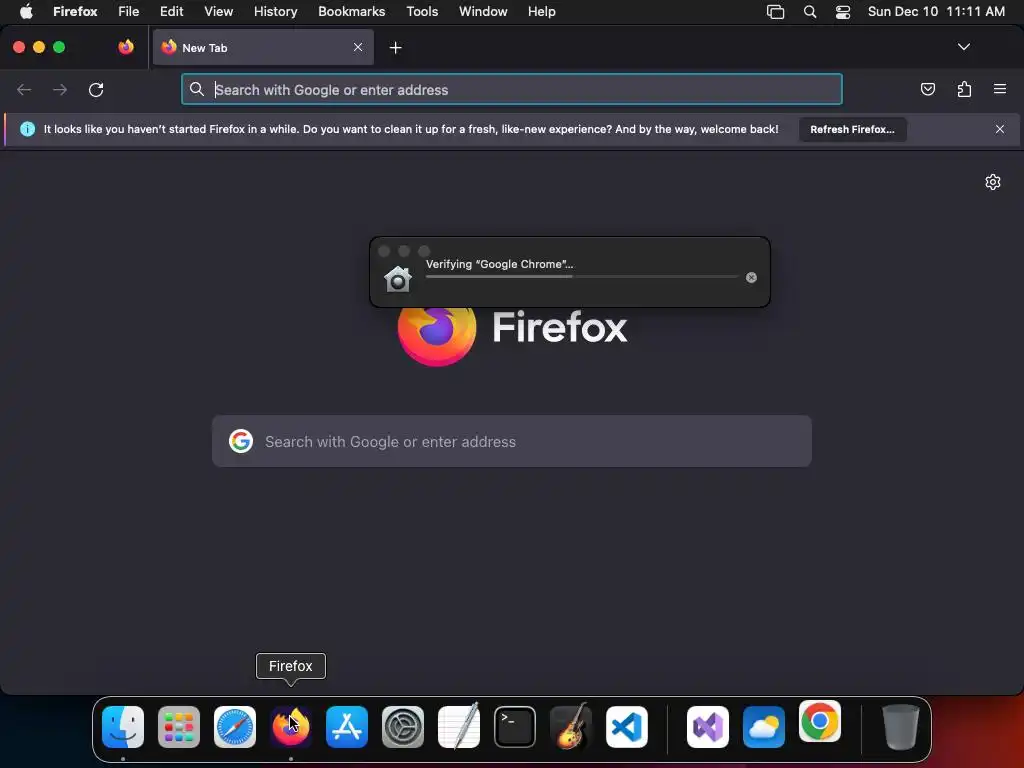Go forward using the forward arrow

(x=60, y=89)
